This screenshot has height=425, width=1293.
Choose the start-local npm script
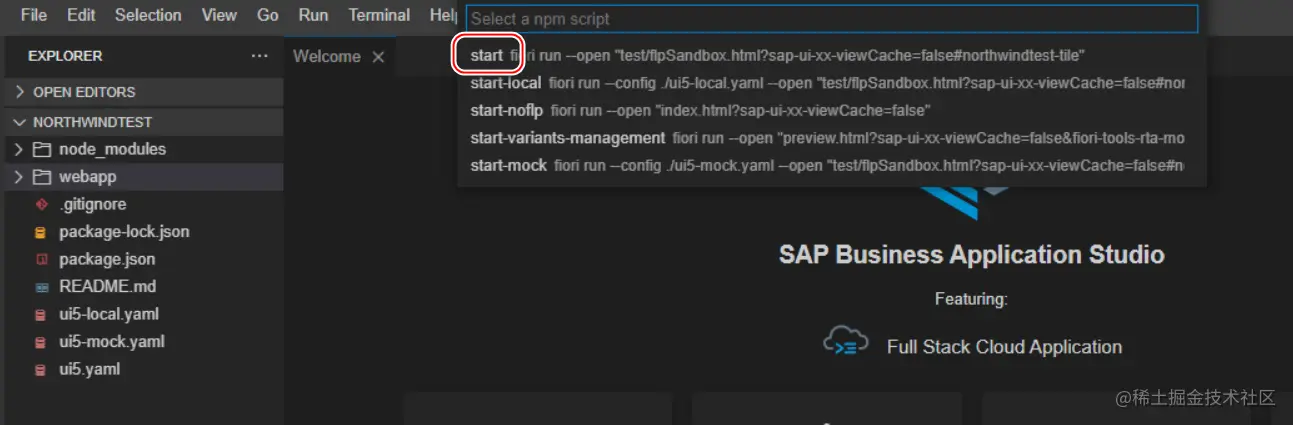(831, 83)
